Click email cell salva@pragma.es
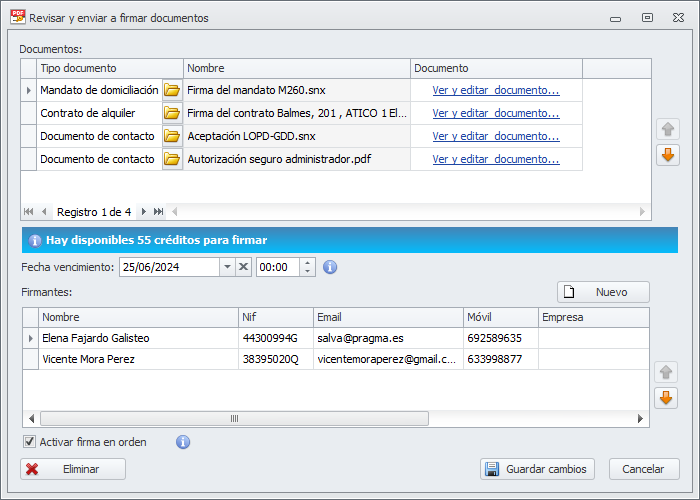The height and width of the screenshot is (500, 700). pyautogui.click(x=388, y=338)
